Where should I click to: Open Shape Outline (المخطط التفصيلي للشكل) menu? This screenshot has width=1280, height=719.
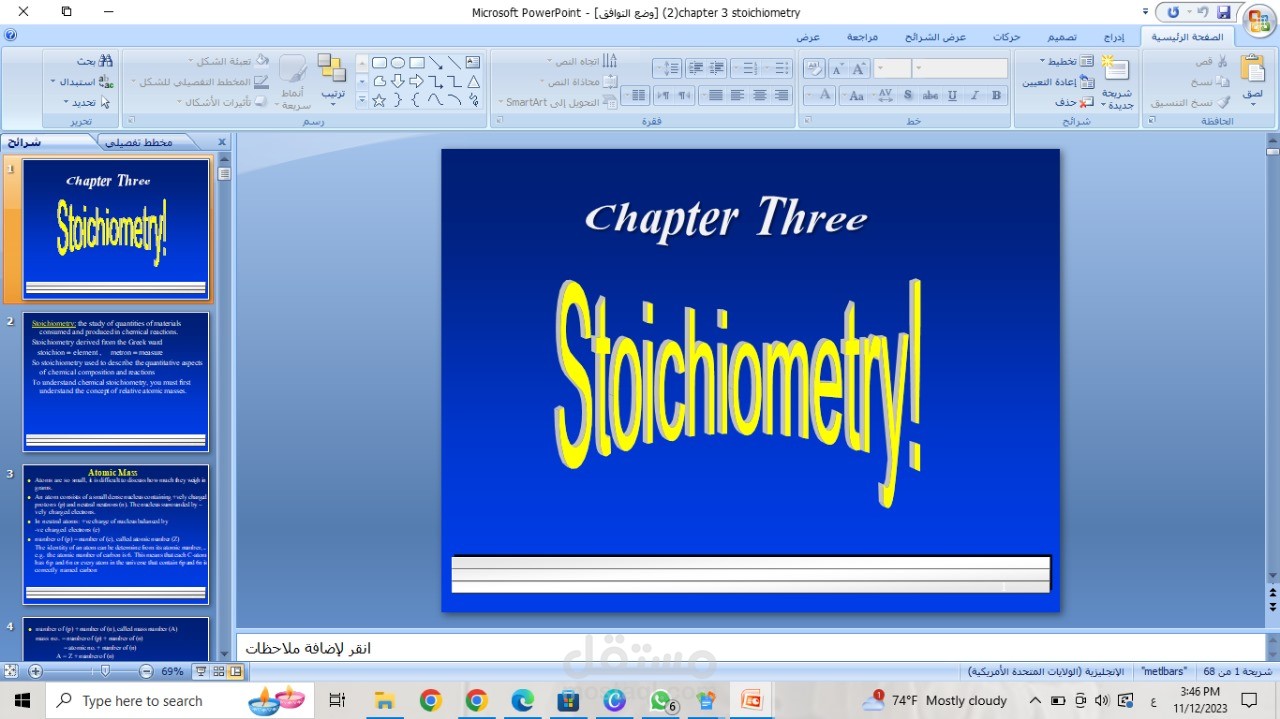[200, 82]
